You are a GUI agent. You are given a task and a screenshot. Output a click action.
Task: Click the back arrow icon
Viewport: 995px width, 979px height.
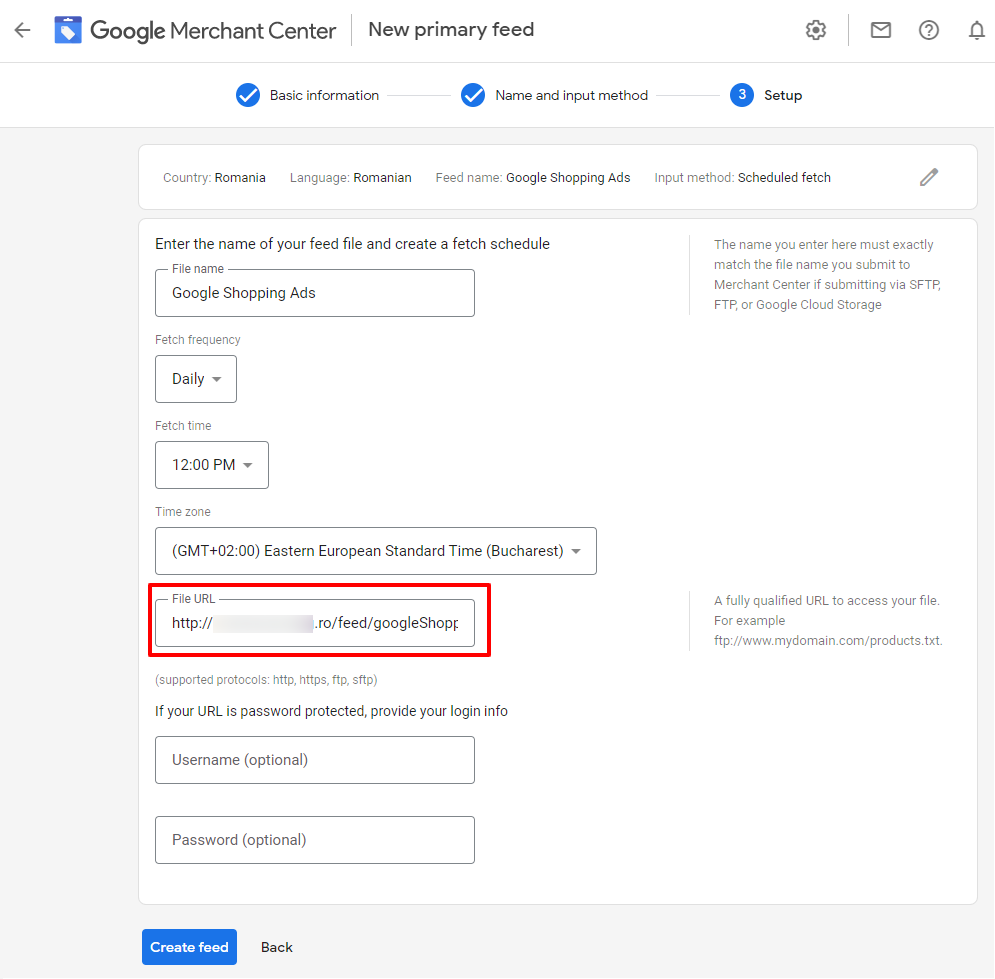tap(22, 30)
